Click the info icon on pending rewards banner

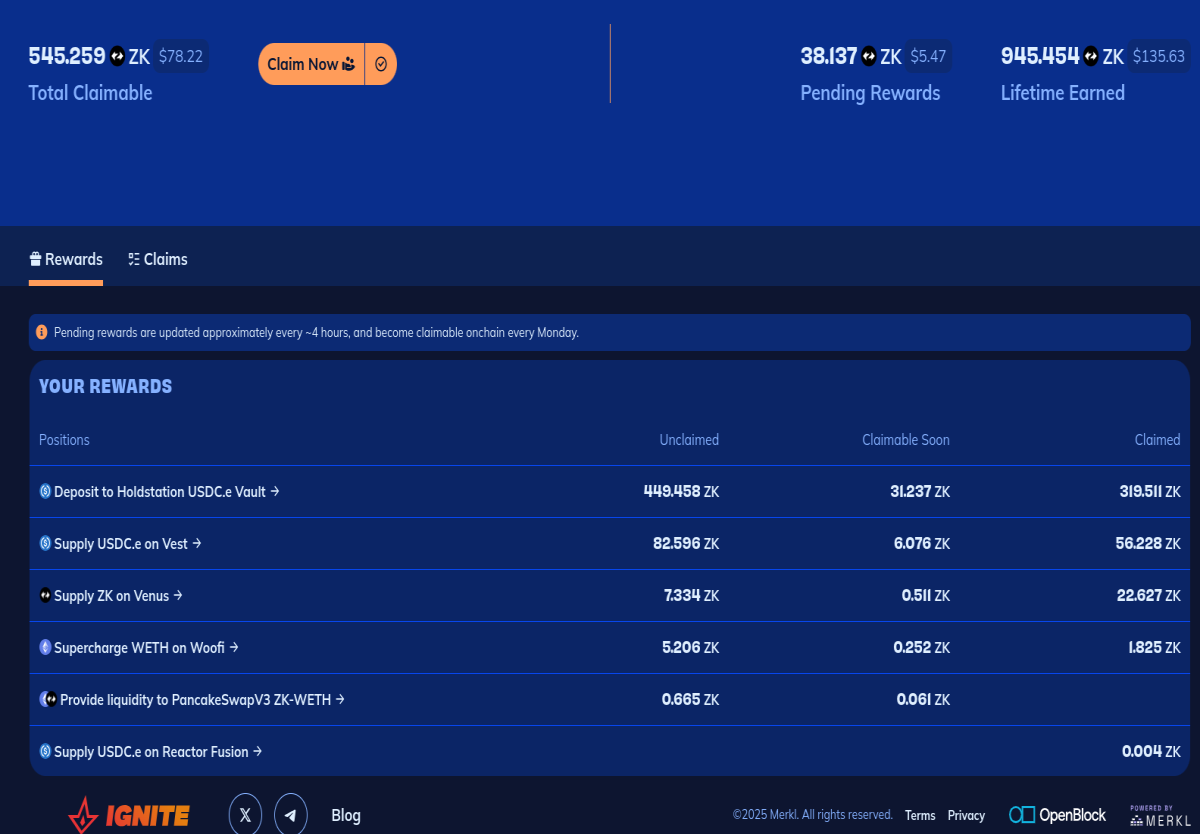(x=43, y=331)
